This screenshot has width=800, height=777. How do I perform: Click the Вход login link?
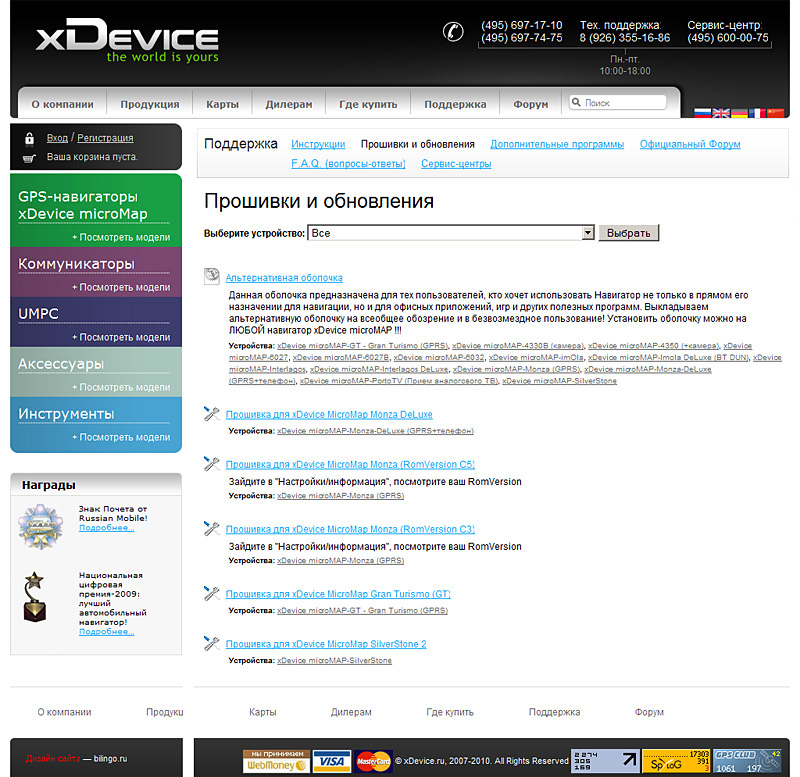point(57,138)
